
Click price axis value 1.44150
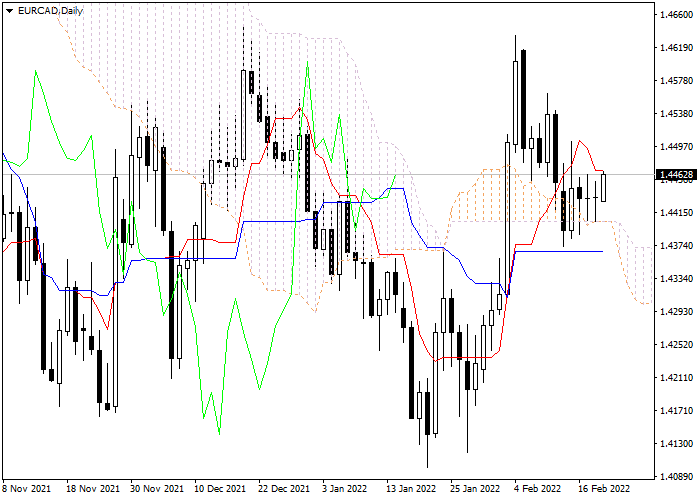(x=676, y=213)
